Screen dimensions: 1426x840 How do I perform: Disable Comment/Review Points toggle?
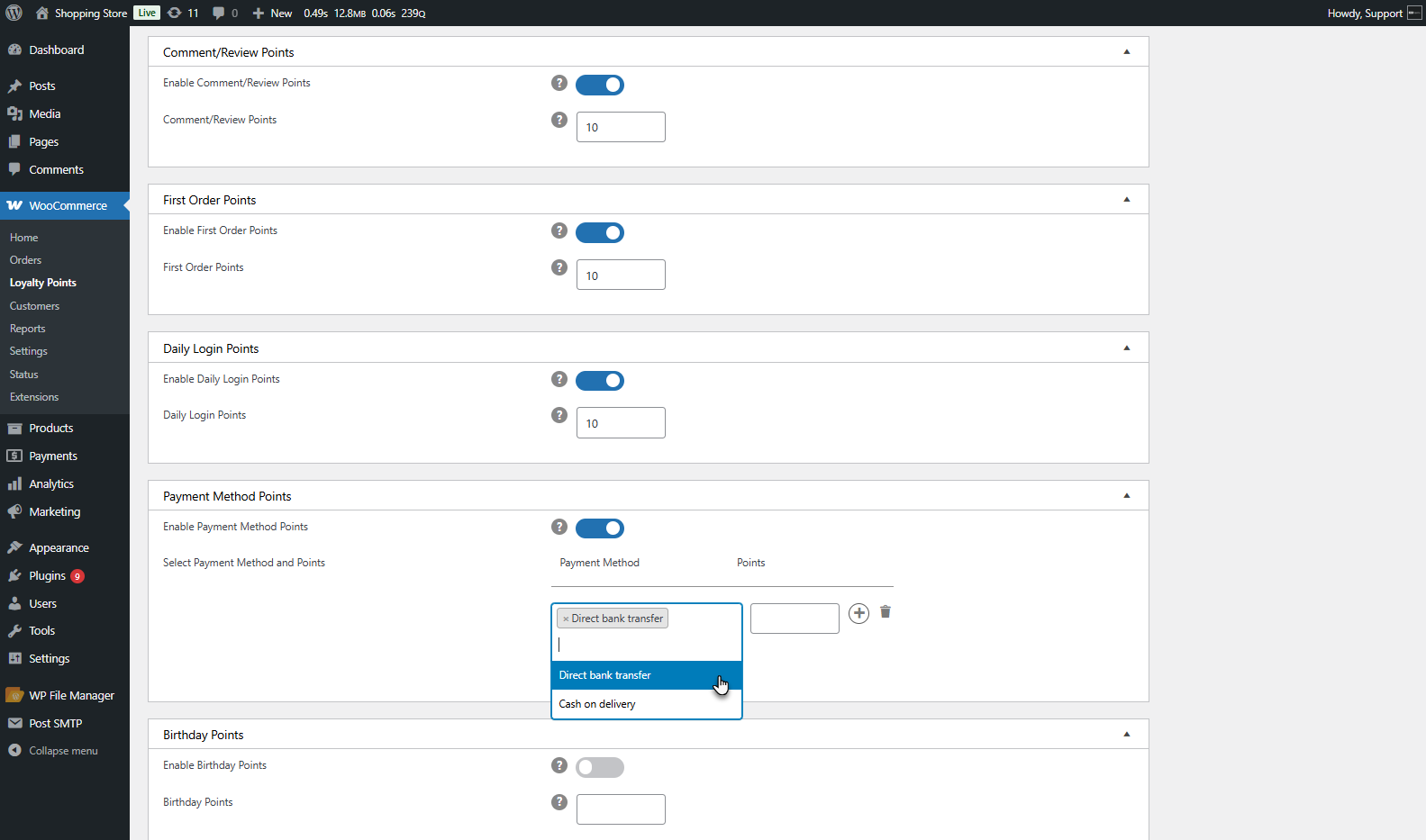click(600, 85)
